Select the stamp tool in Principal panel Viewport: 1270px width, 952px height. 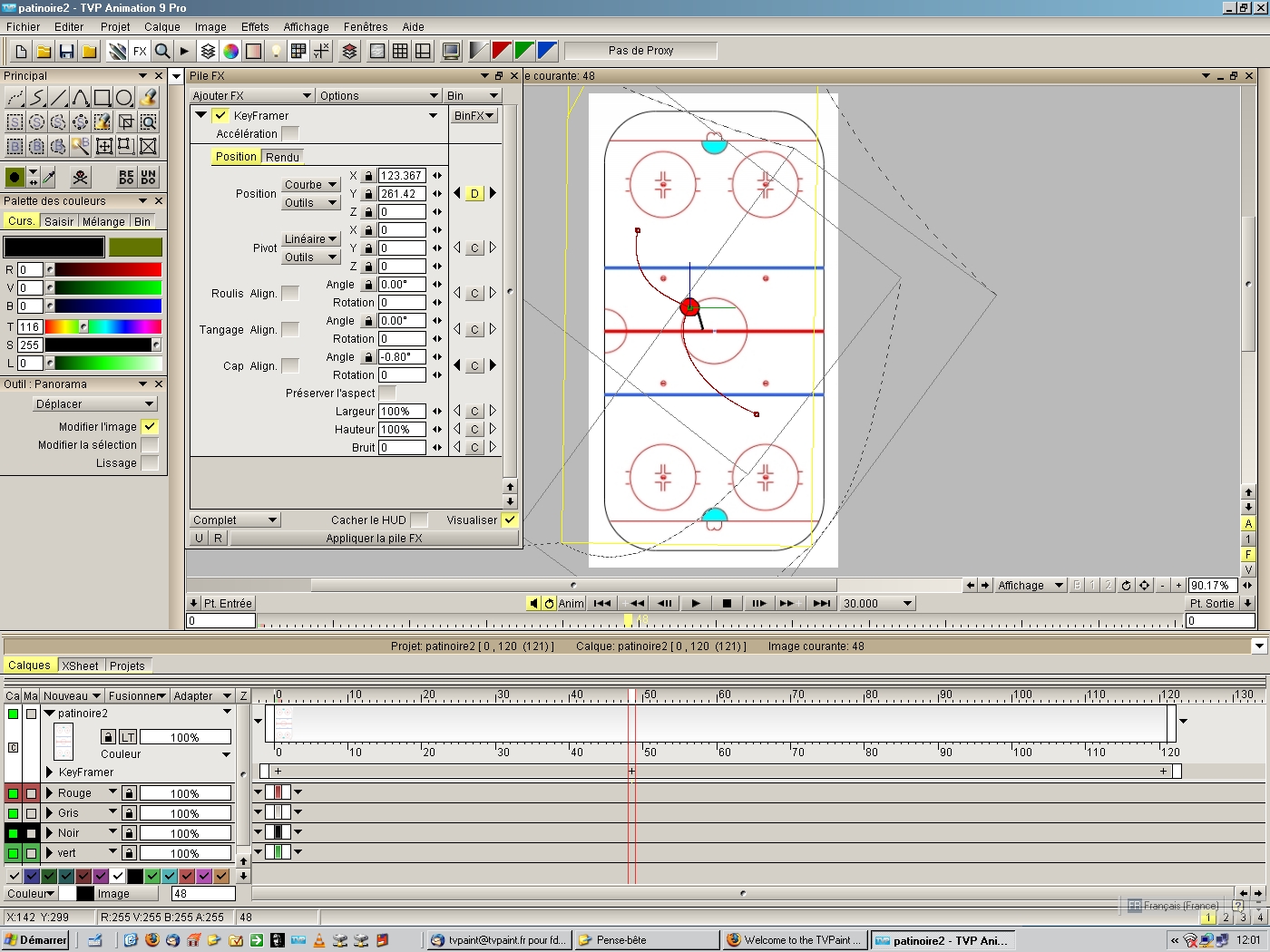pos(148,98)
